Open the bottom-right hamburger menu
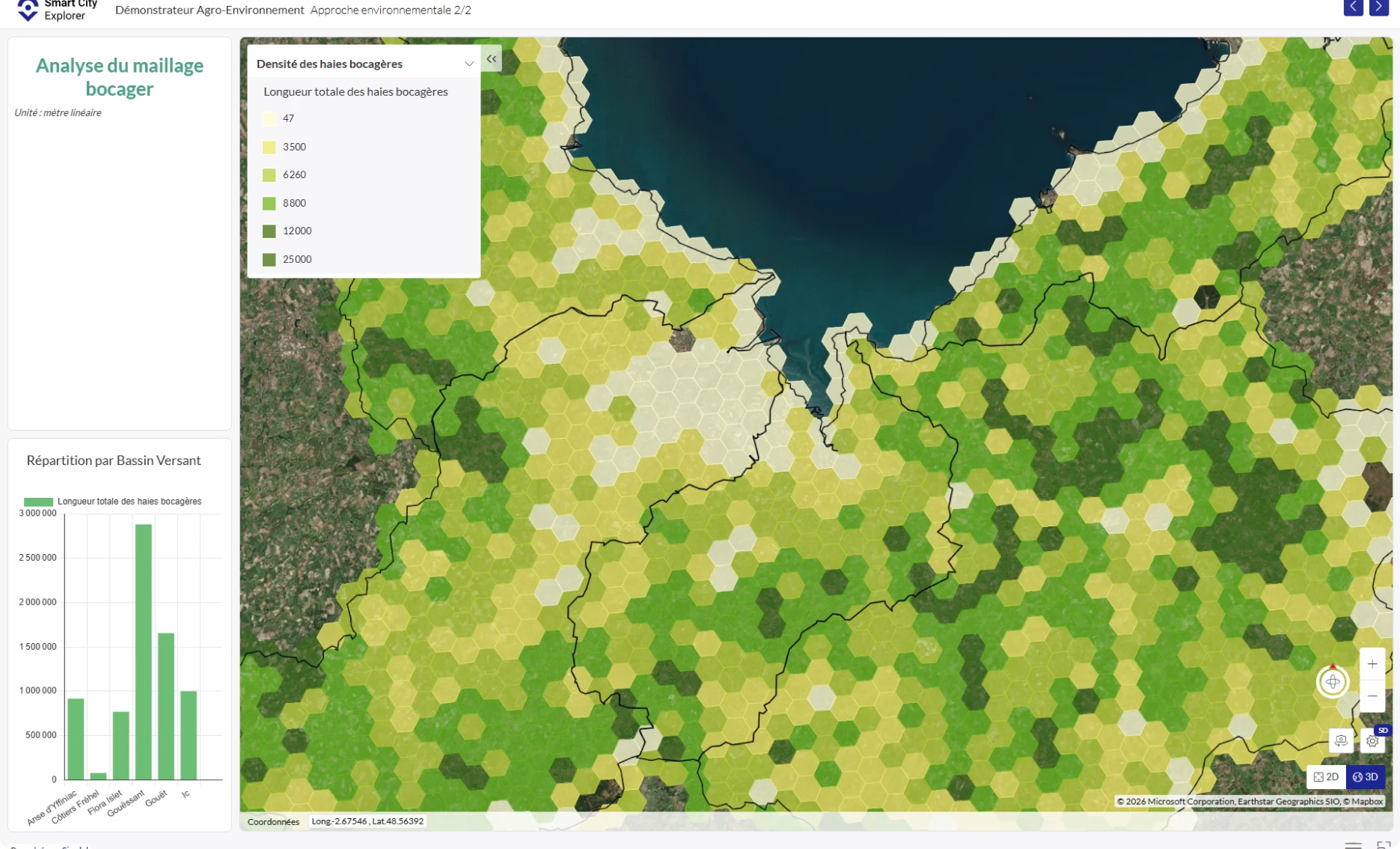1400x849 pixels. pyautogui.click(x=1353, y=845)
